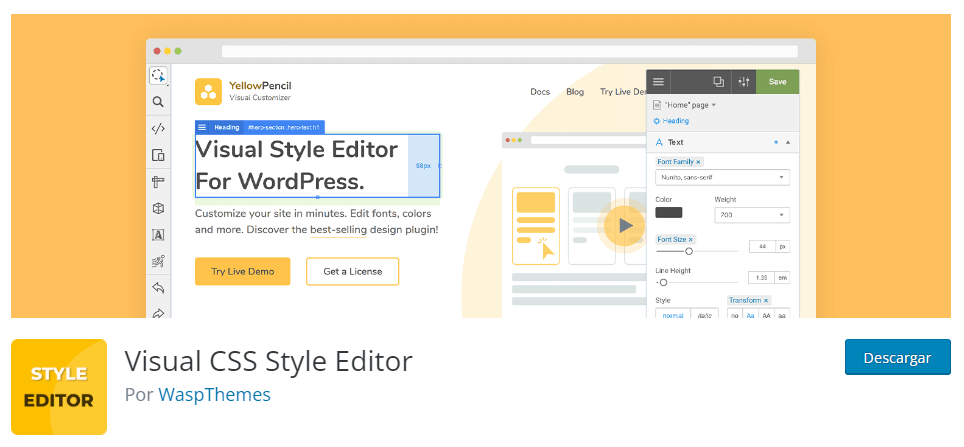Click the Font Size value field 44

(762, 247)
